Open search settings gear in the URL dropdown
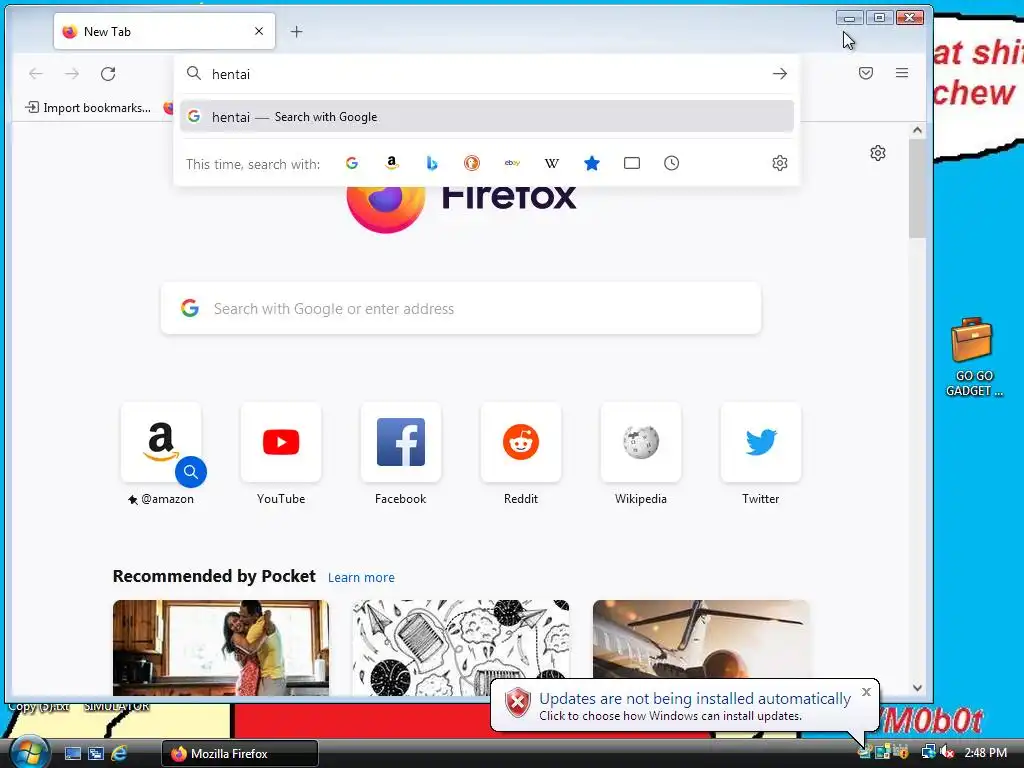This screenshot has width=1024, height=768. pos(780,163)
